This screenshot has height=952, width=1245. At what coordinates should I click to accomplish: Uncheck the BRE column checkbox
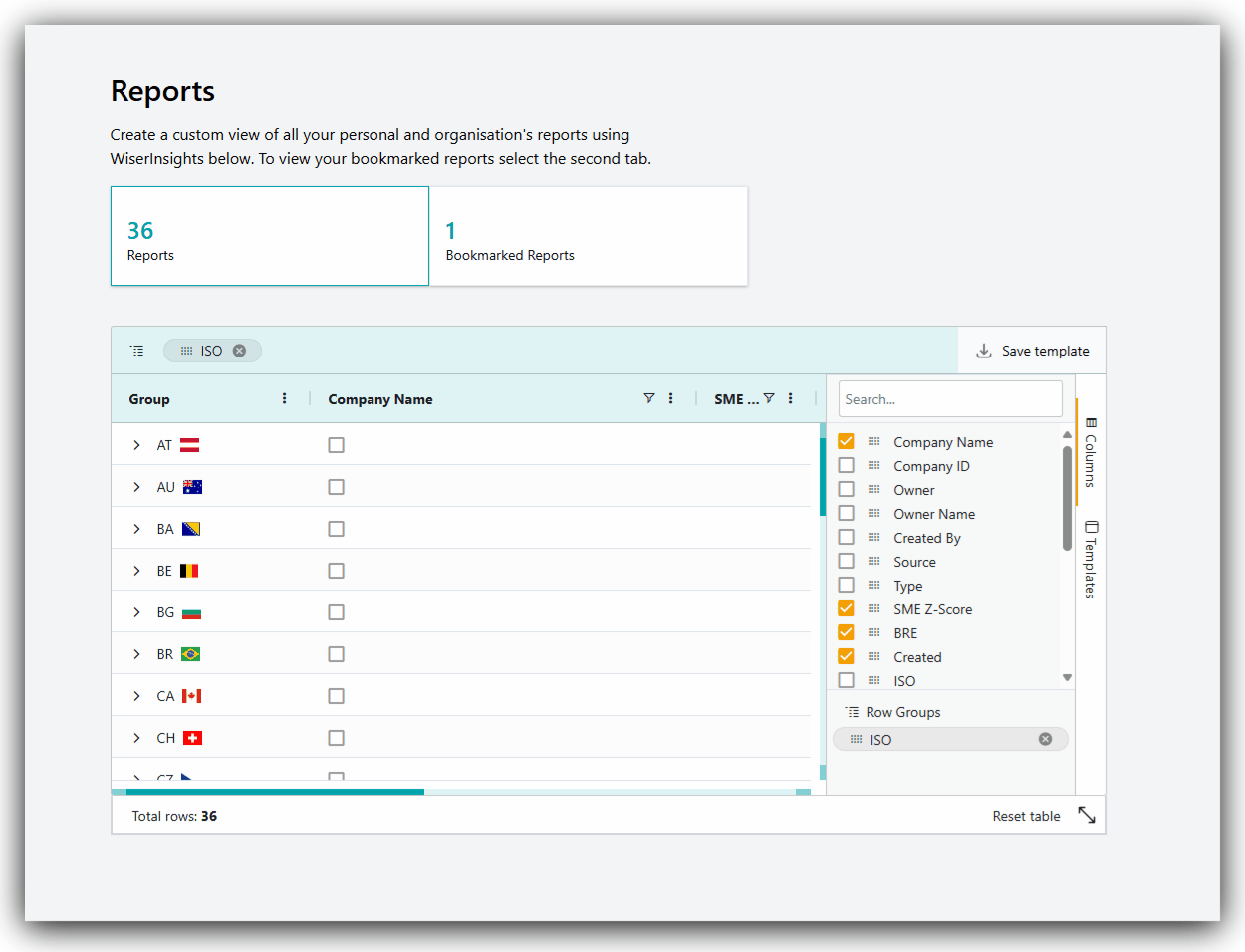tap(846, 632)
